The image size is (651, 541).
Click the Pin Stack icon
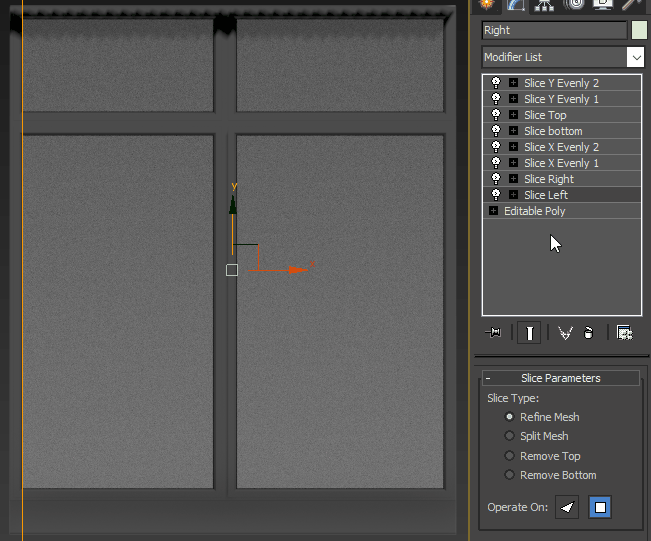pyautogui.click(x=493, y=333)
